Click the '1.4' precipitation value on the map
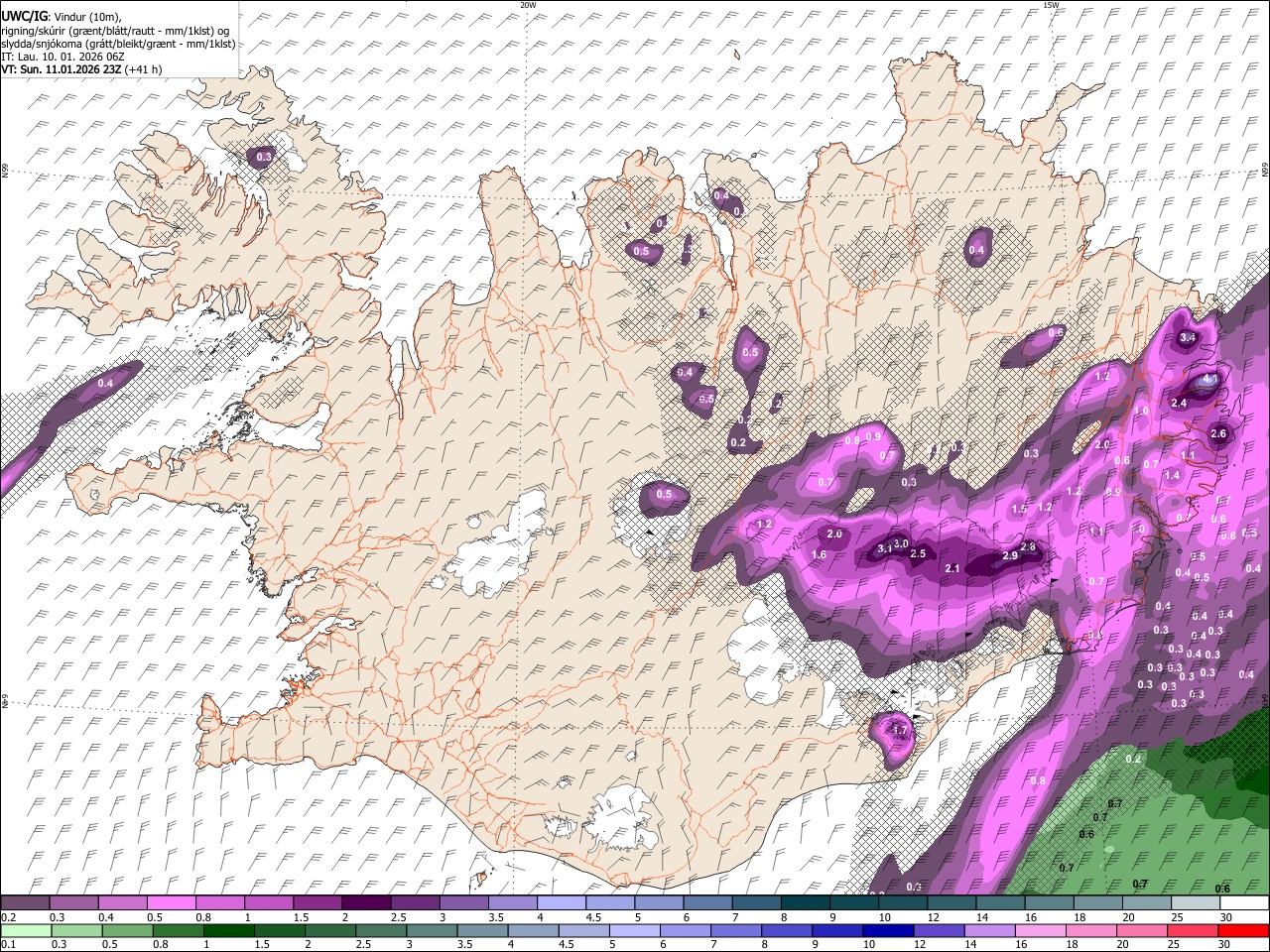The width and height of the screenshot is (1270, 952). pyautogui.click(x=1173, y=475)
